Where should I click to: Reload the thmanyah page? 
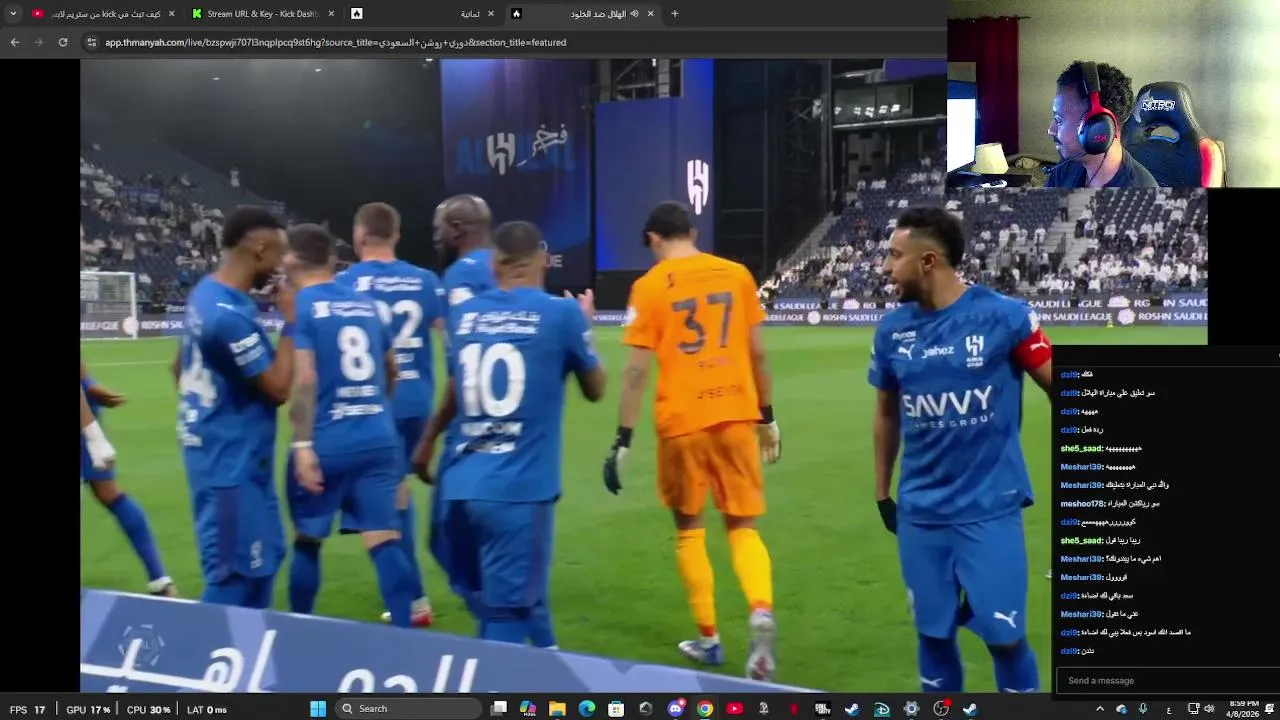(63, 42)
